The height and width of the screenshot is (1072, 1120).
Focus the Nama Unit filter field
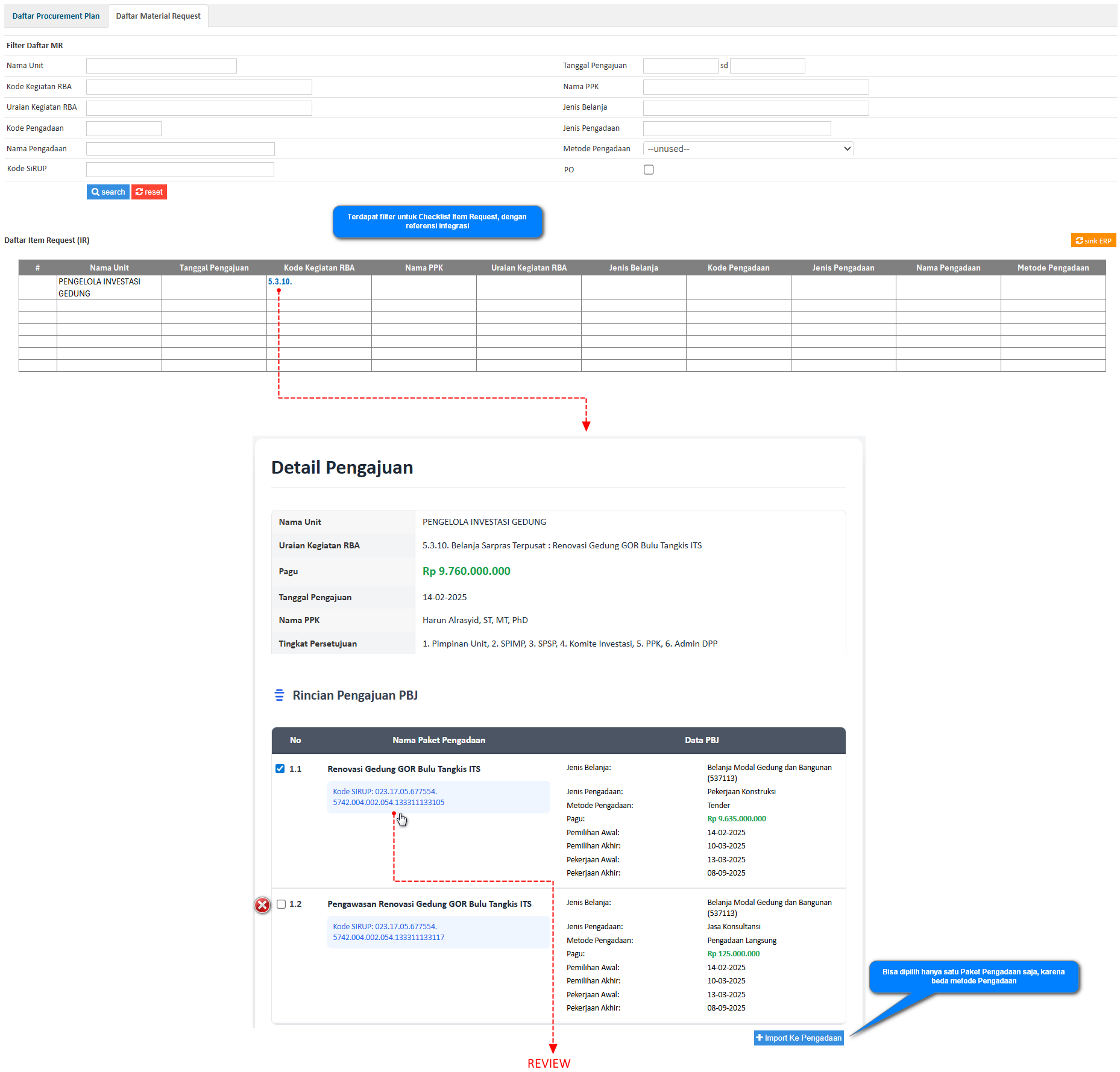(162, 66)
